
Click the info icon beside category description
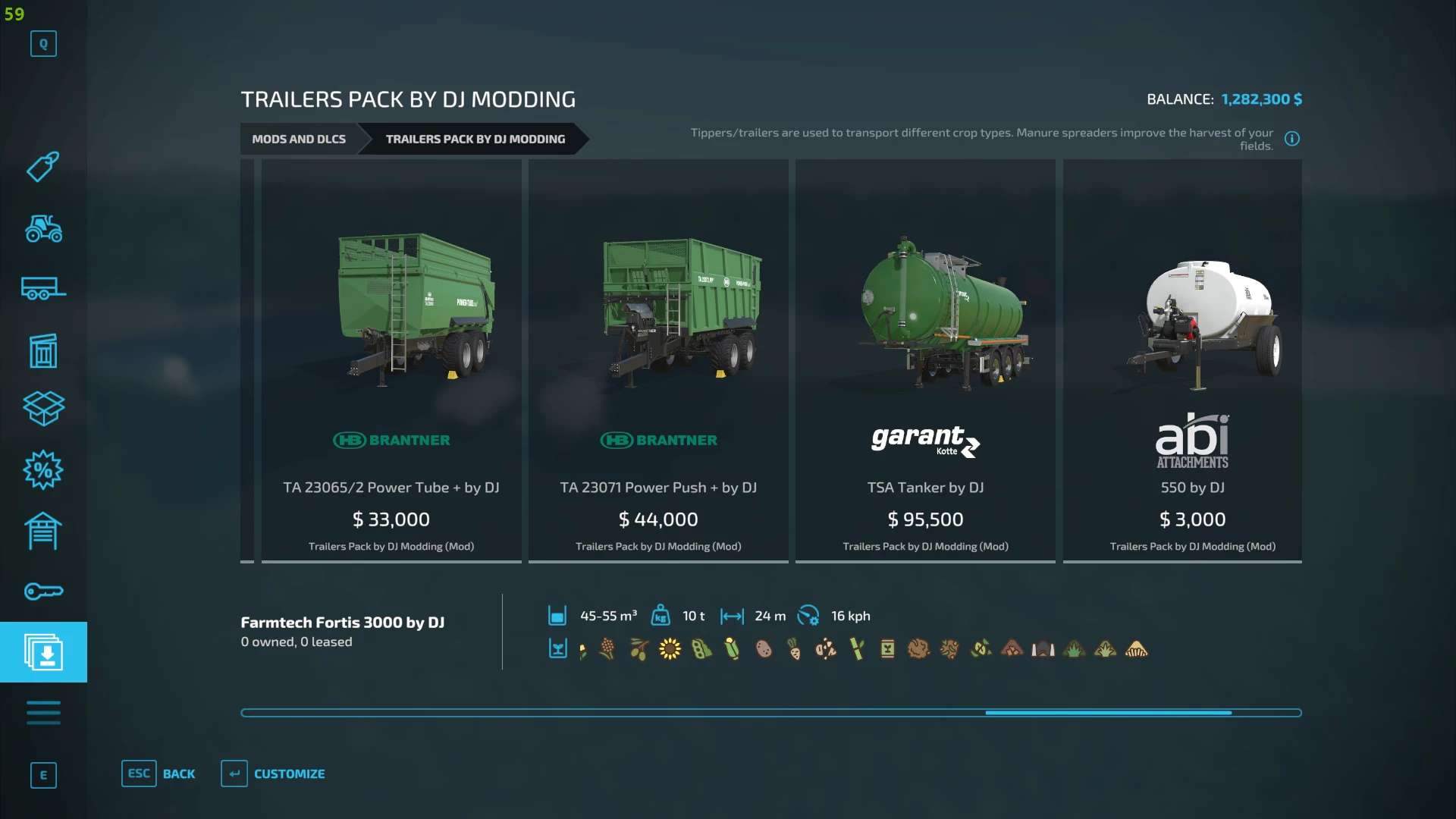pos(1292,139)
